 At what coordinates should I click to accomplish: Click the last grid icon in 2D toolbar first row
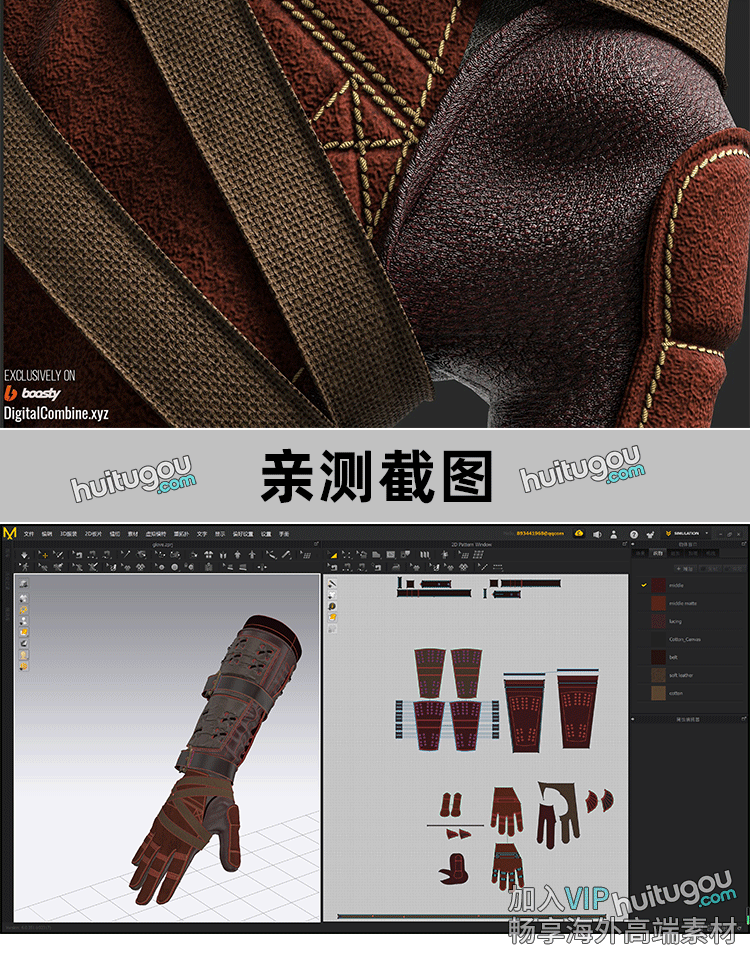click(479, 555)
